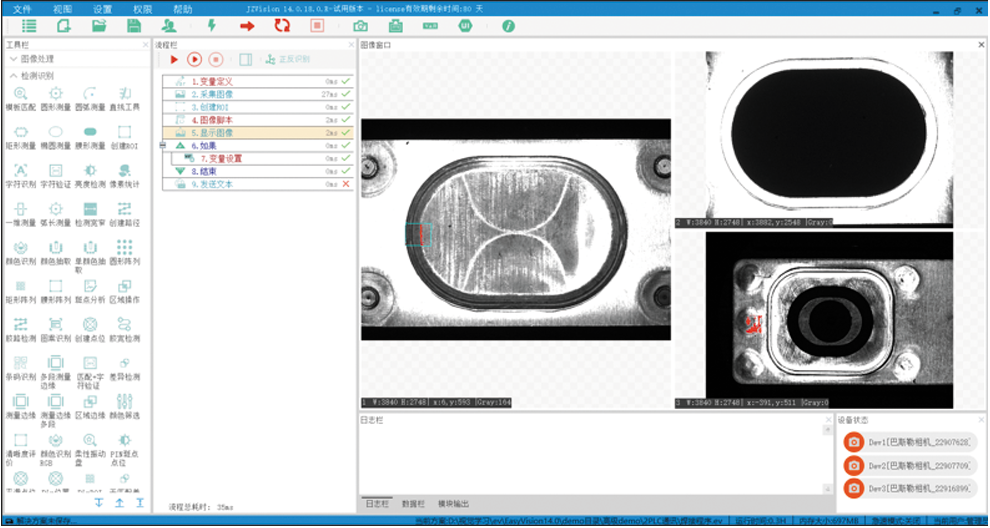The image size is (990, 528).
Task: Select the 圆形阵列 tool
Action: coord(124,253)
